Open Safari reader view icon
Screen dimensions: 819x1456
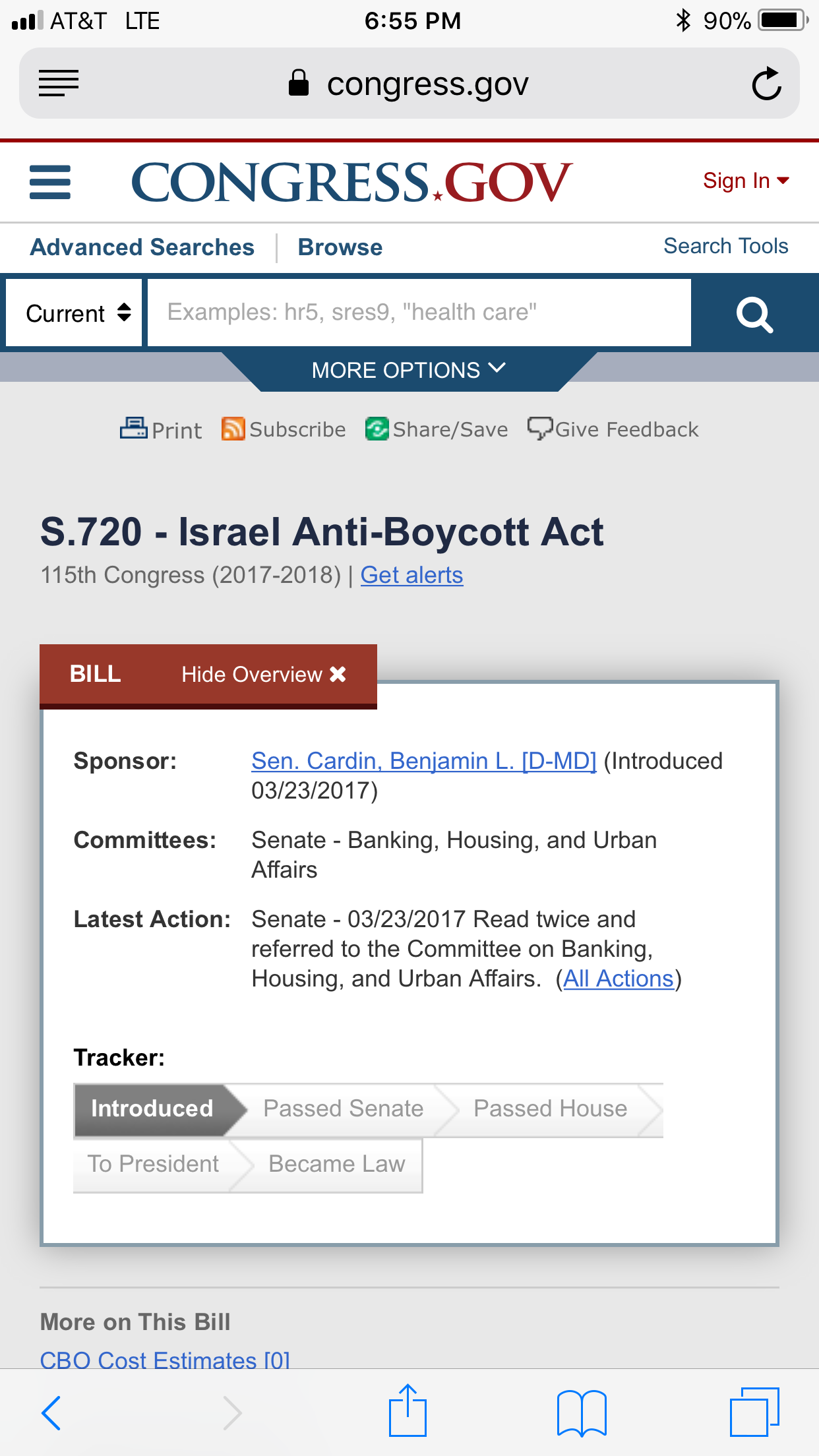pos(59,84)
